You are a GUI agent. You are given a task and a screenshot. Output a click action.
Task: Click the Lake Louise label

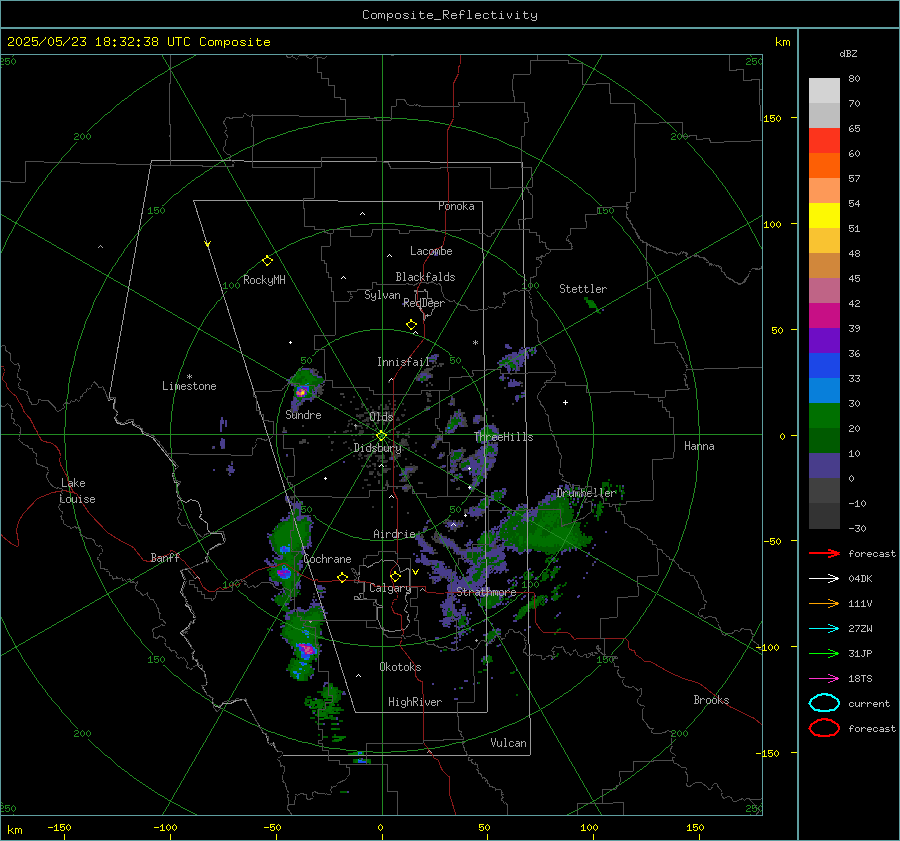(x=77, y=491)
